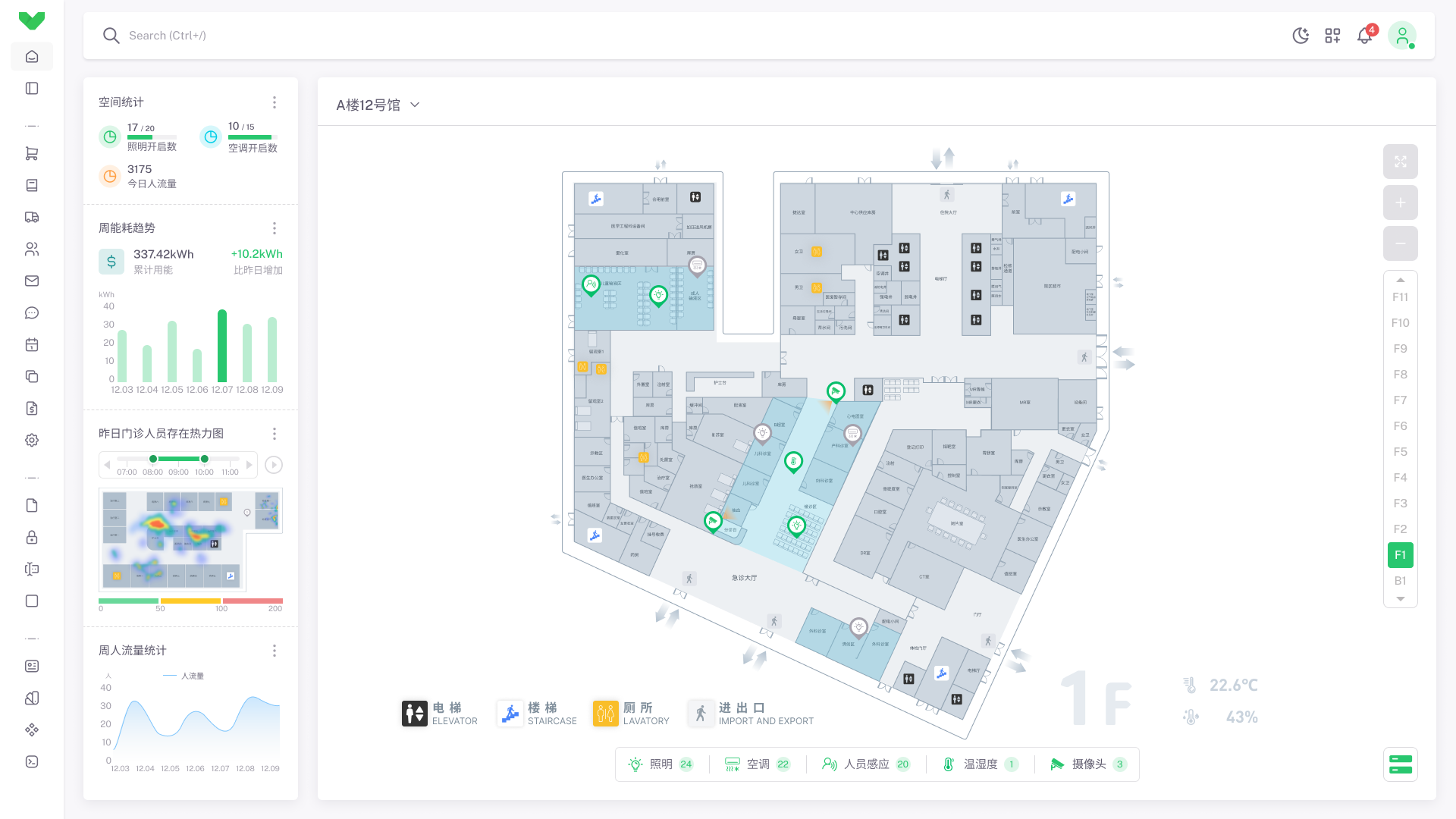Toggle 空调 air conditioning filter
The height and width of the screenshot is (819, 1456).
[757, 764]
